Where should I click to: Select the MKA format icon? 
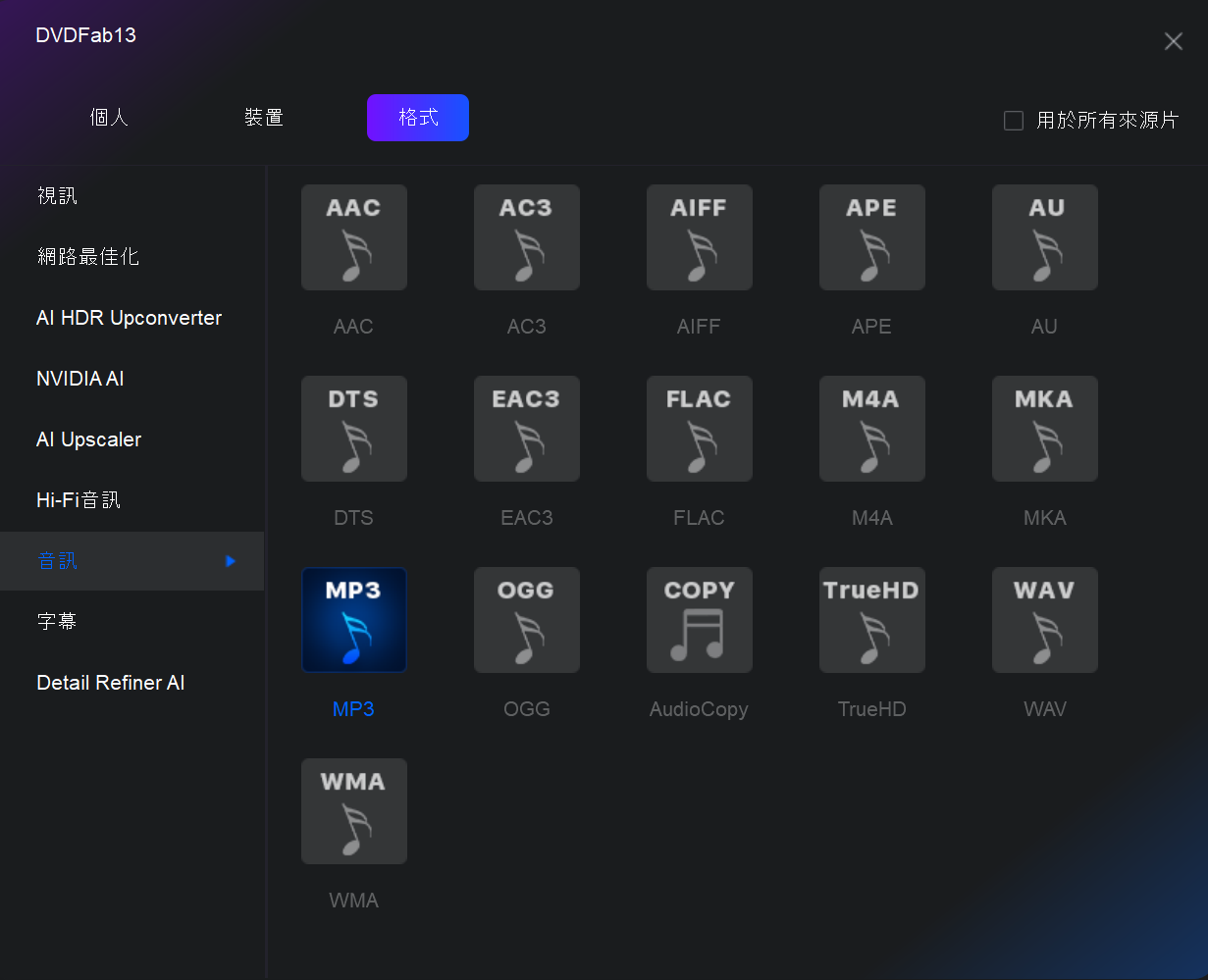[x=1045, y=429]
